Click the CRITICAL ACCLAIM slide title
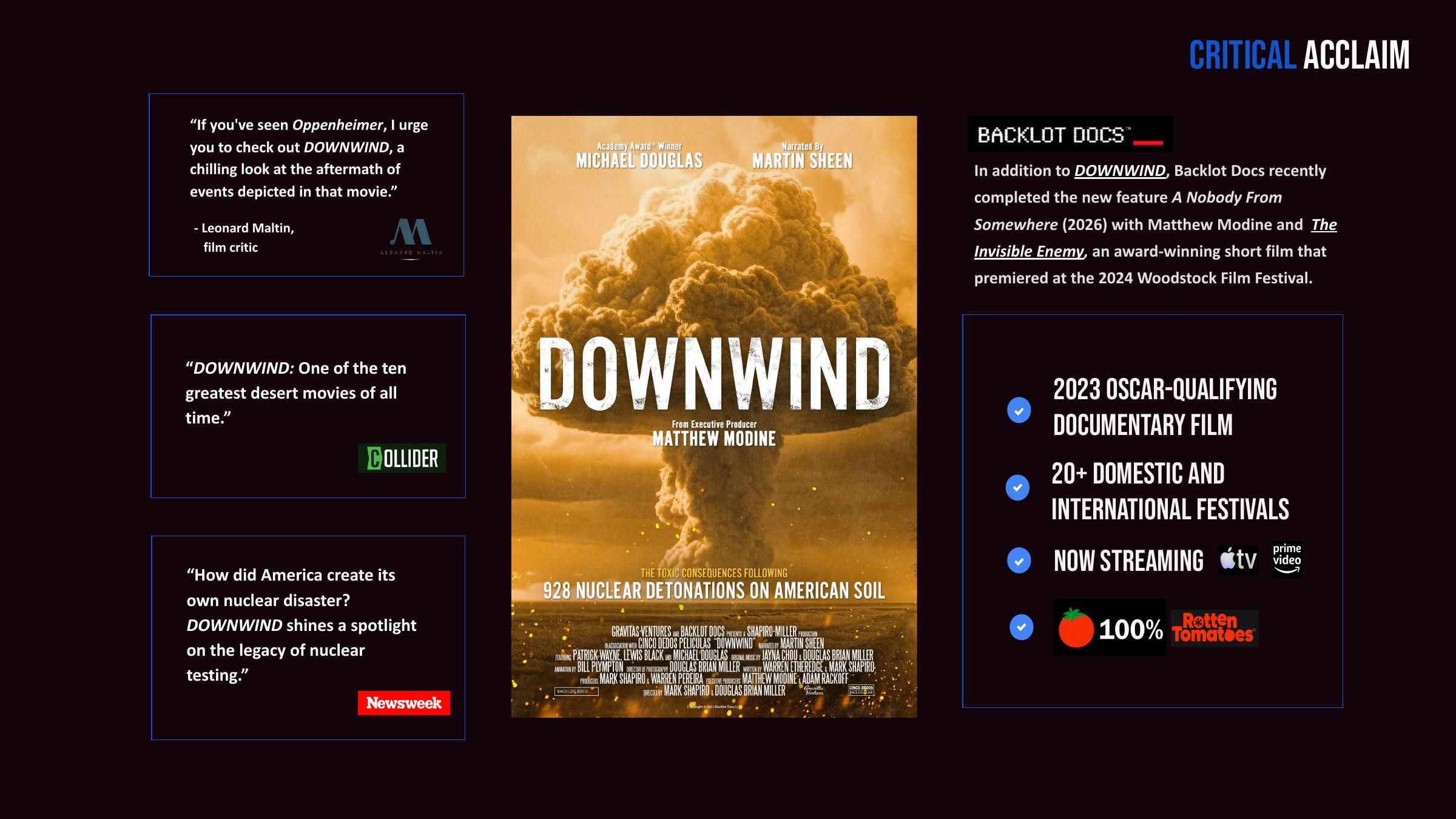Viewport: 1456px width, 819px height. pos(1299,56)
